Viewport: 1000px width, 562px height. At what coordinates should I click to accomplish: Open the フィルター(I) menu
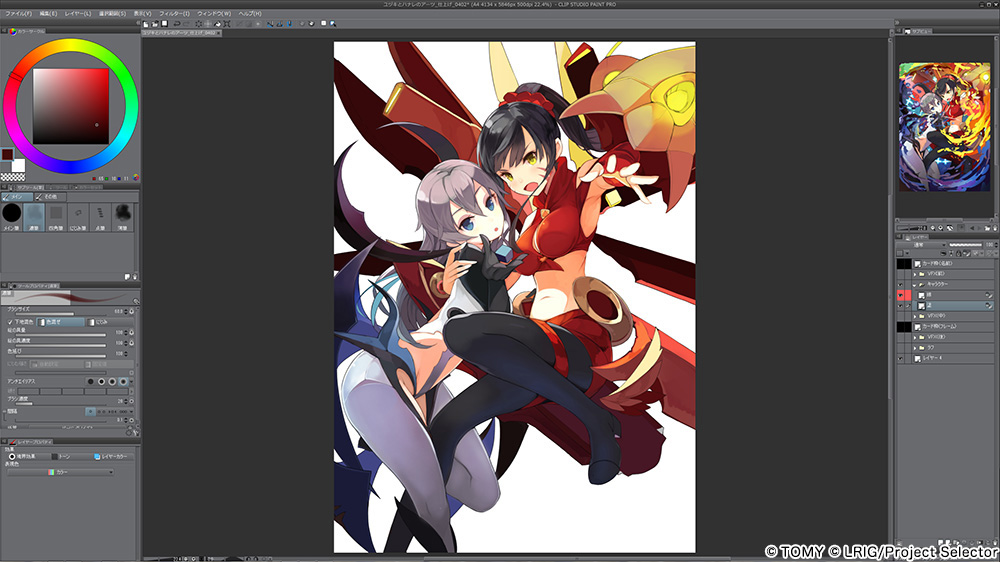(x=174, y=13)
